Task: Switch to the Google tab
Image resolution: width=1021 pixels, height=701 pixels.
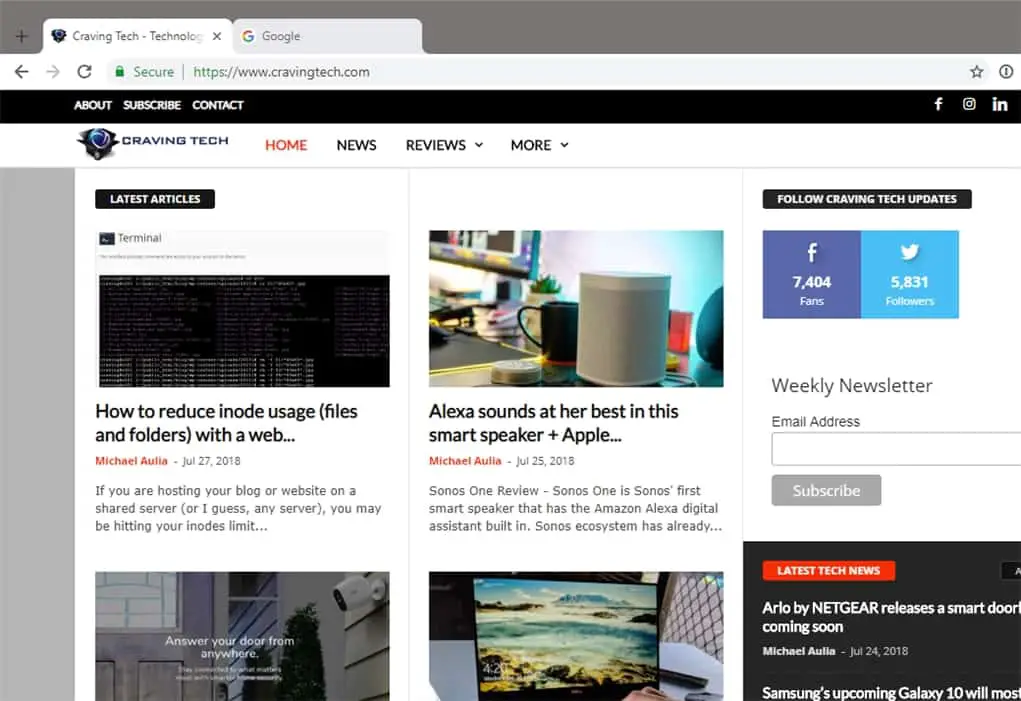Action: [328, 36]
